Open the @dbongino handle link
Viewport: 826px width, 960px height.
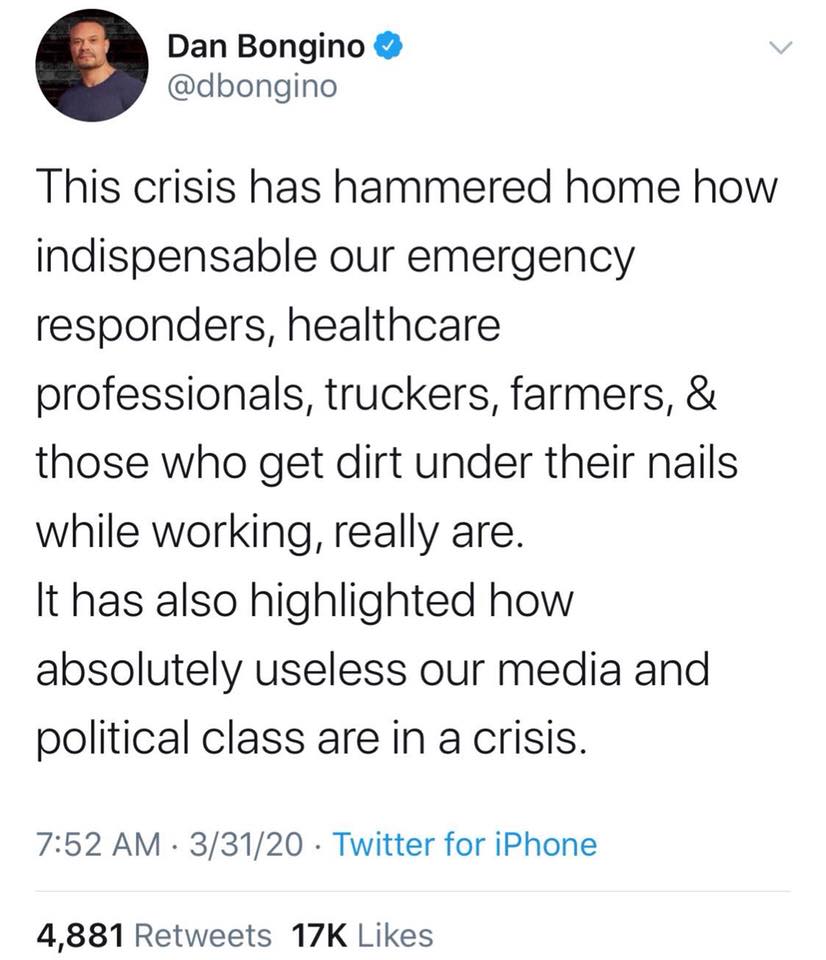(x=252, y=86)
